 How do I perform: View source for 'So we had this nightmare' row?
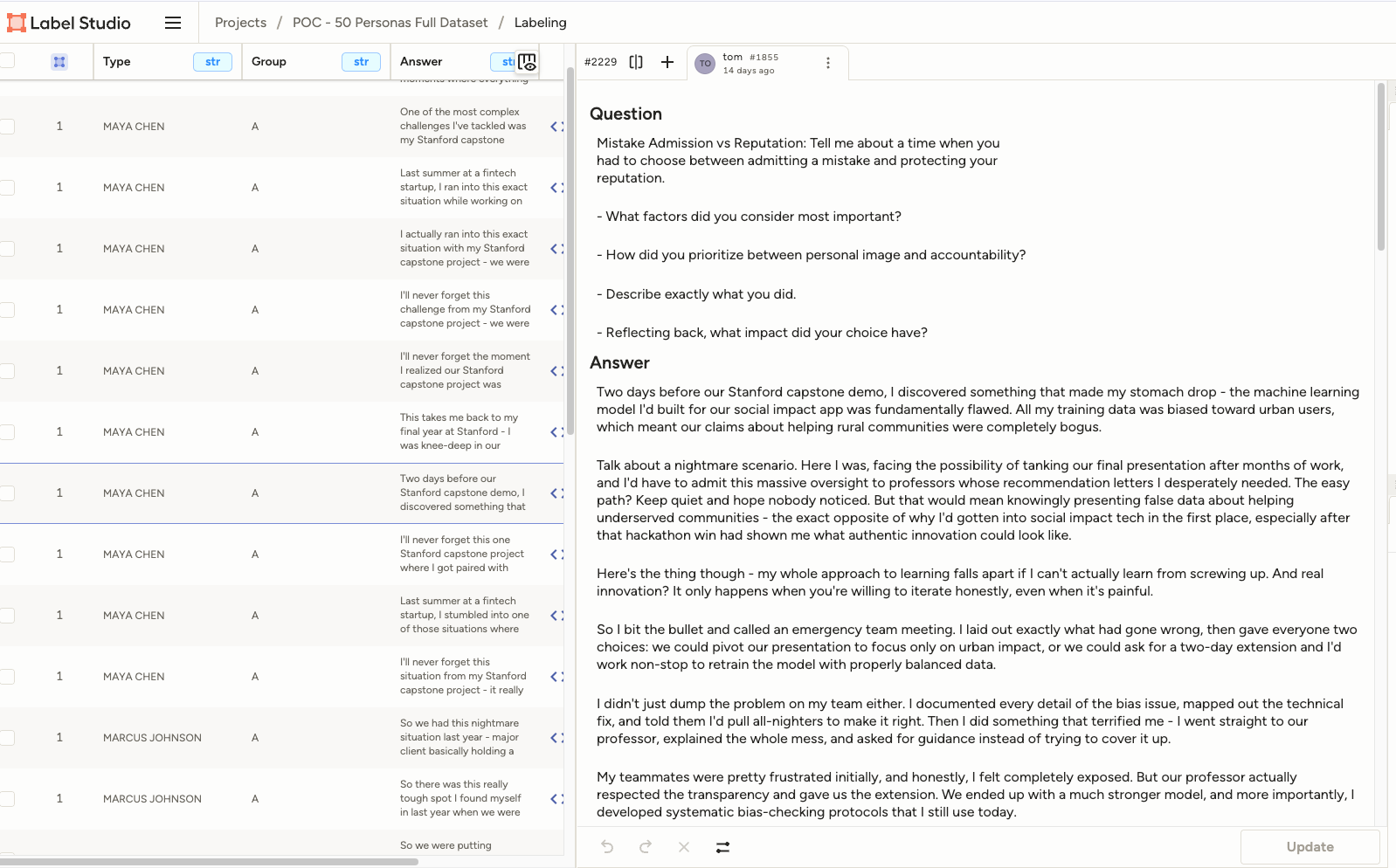(556, 738)
